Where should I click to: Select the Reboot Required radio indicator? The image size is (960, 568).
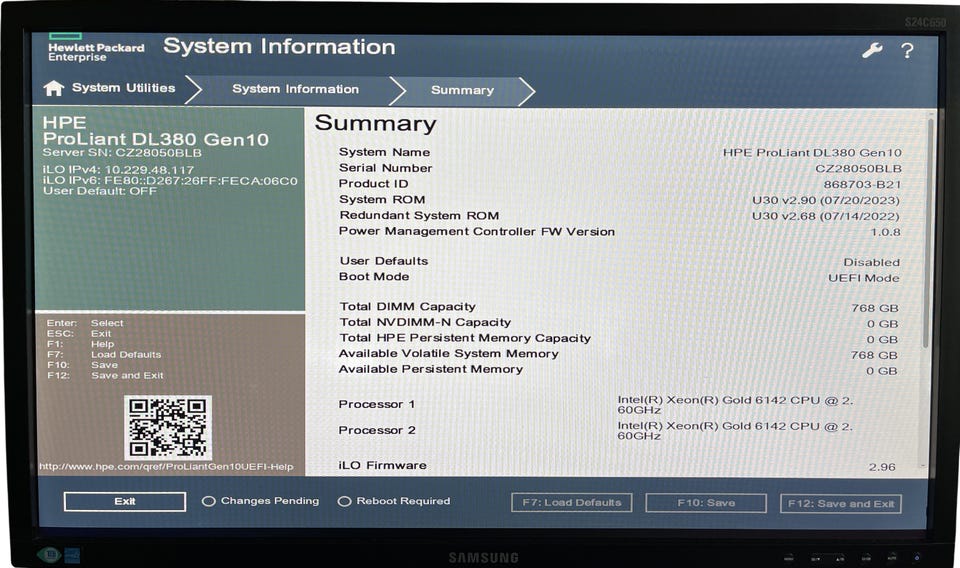pyautogui.click(x=345, y=501)
